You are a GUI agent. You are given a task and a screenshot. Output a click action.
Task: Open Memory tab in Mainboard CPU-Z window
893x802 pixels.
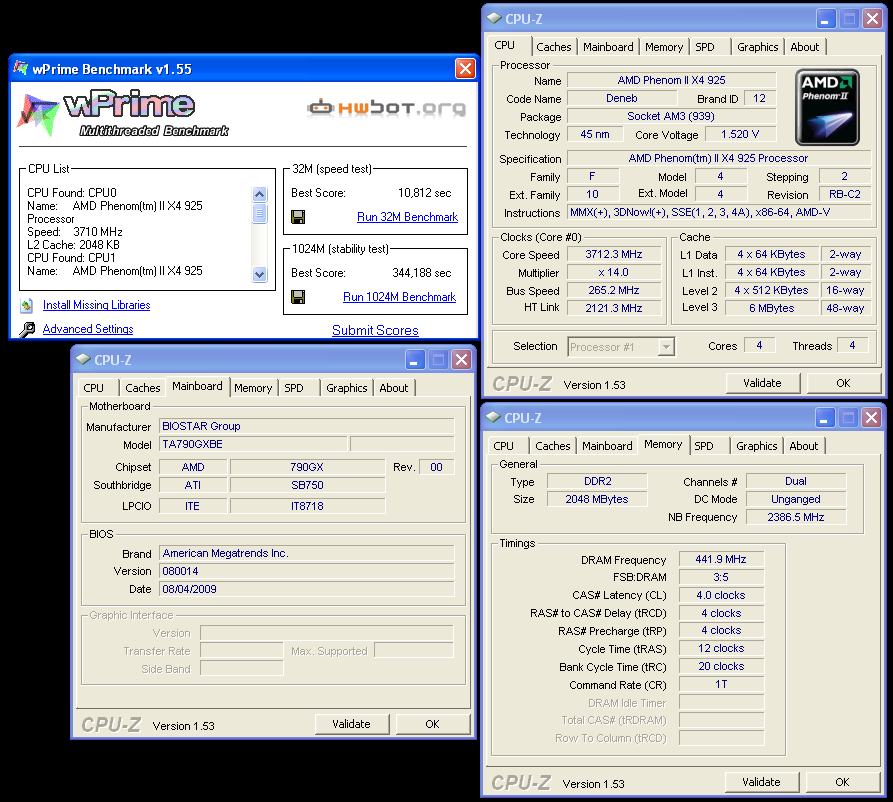pyautogui.click(x=253, y=388)
